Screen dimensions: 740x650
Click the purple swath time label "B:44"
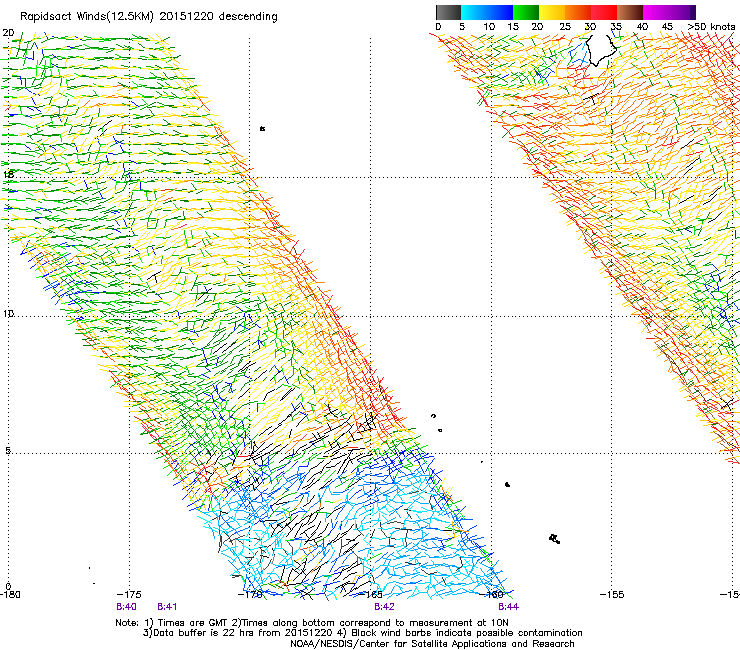coord(508,607)
